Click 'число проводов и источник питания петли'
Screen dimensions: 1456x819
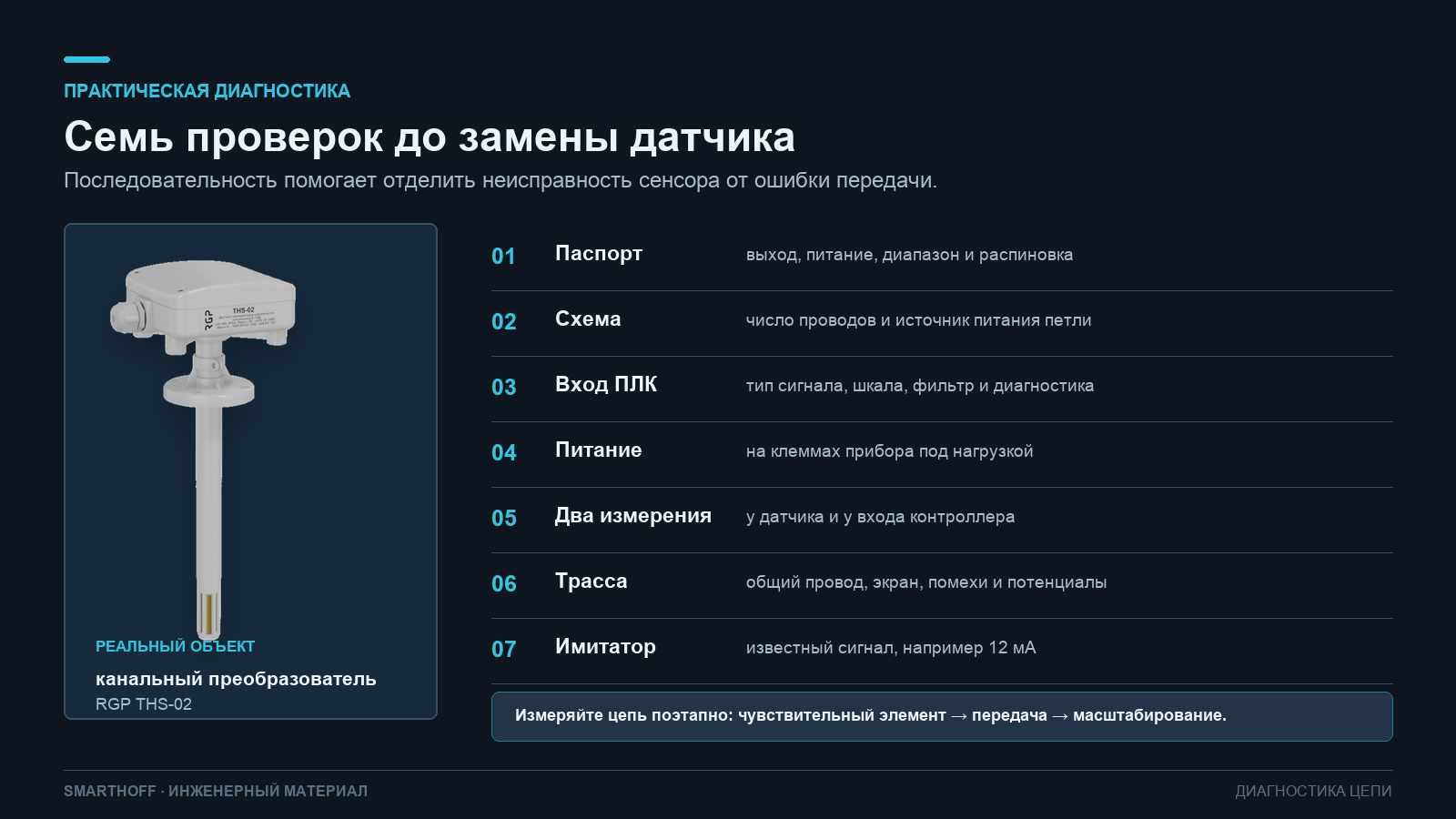[x=918, y=320]
